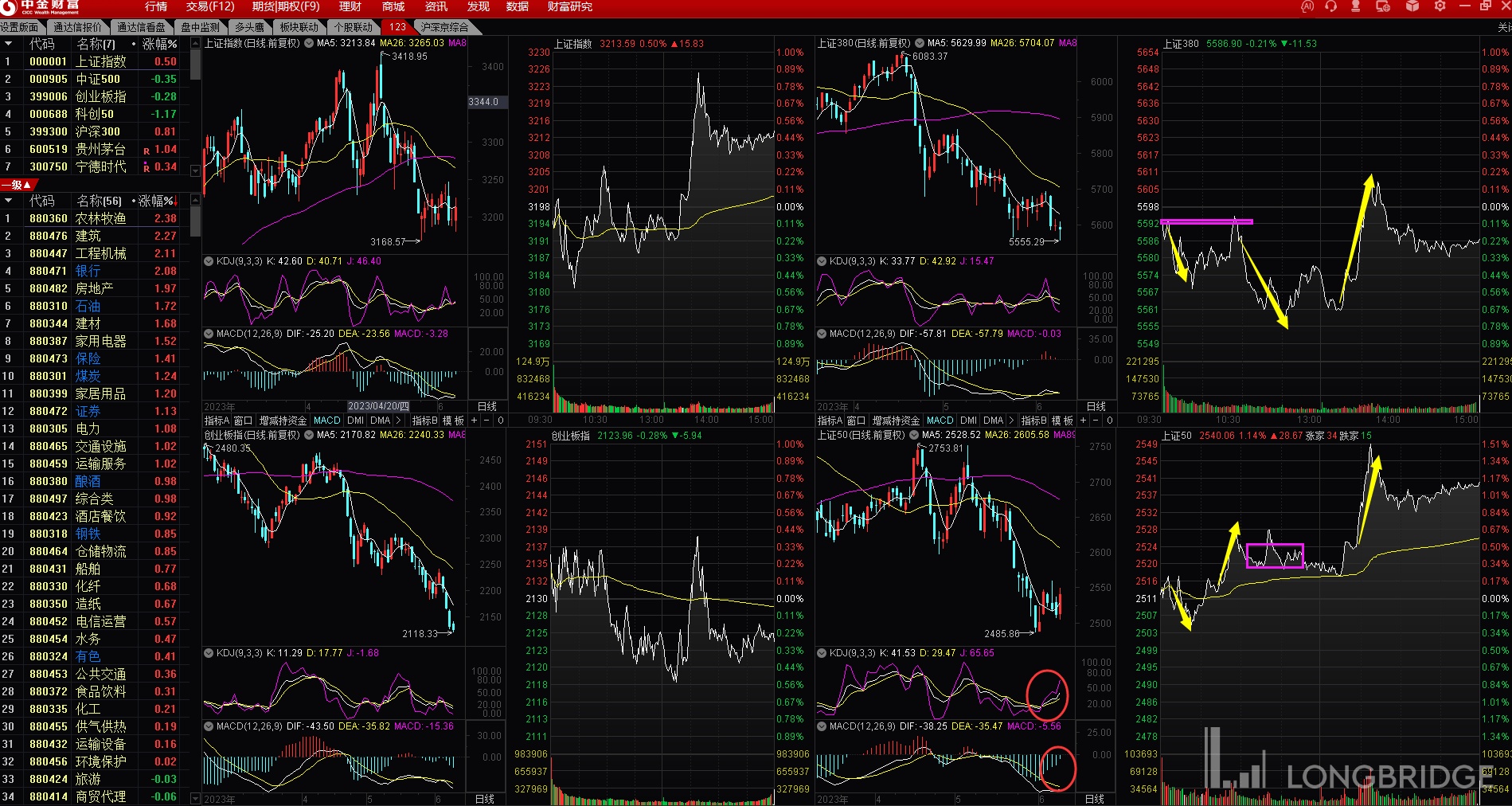Viewport: 1512px width, 806px height.
Task: Expand the KDJ indicator dropdown in 创业板指 chart
Action: click(x=209, y=653)
